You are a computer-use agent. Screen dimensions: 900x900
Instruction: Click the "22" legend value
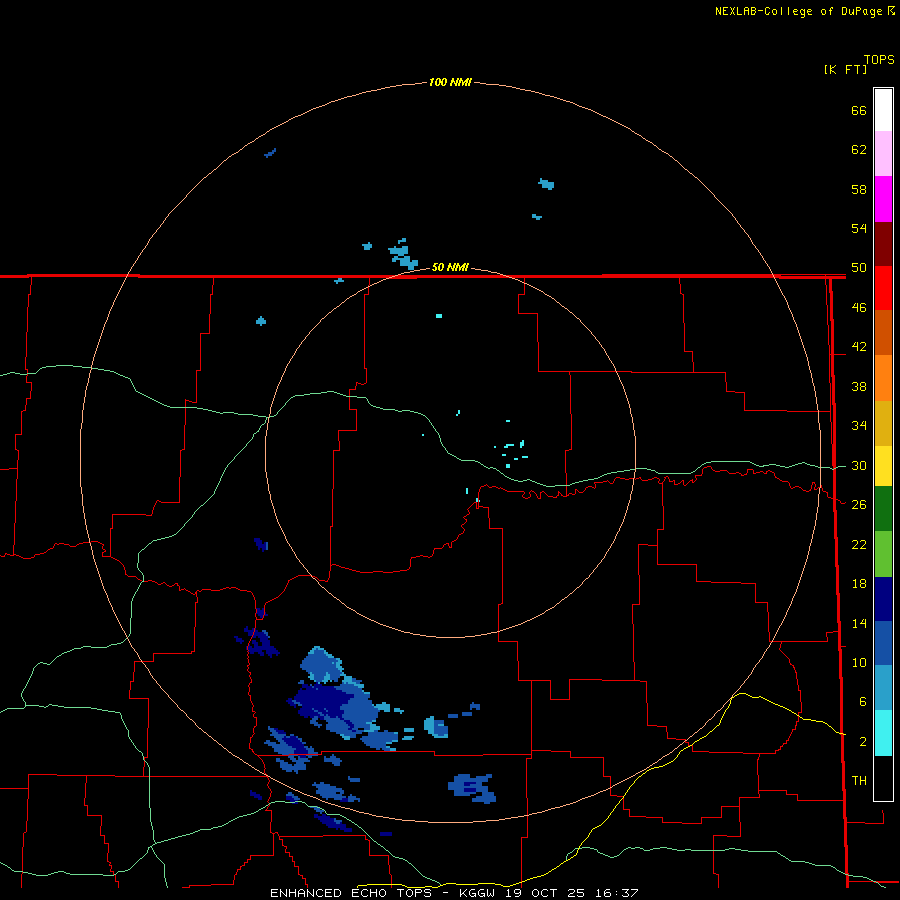(x=859, y=545)
